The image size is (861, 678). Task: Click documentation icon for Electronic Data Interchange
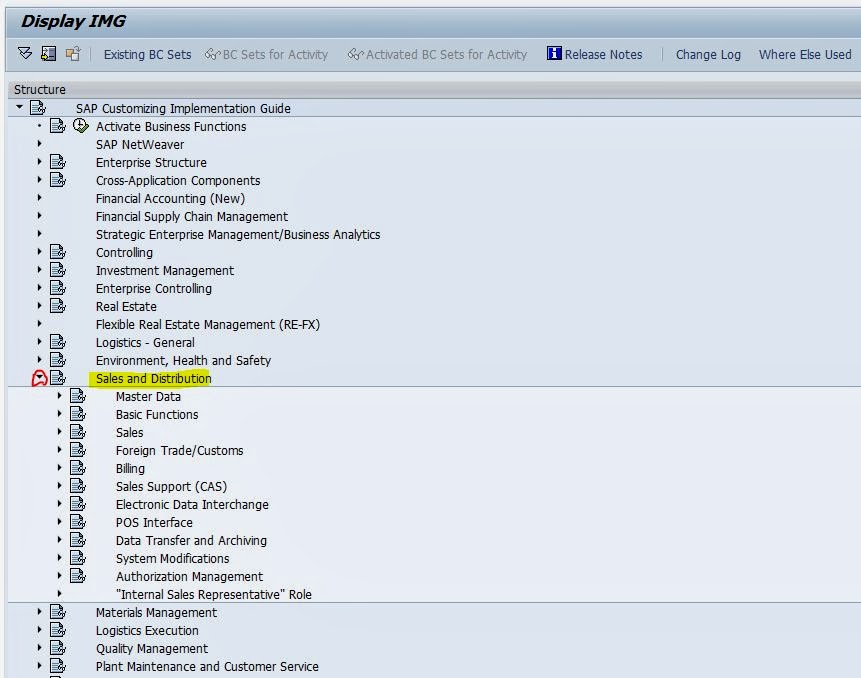pos(77,504)
